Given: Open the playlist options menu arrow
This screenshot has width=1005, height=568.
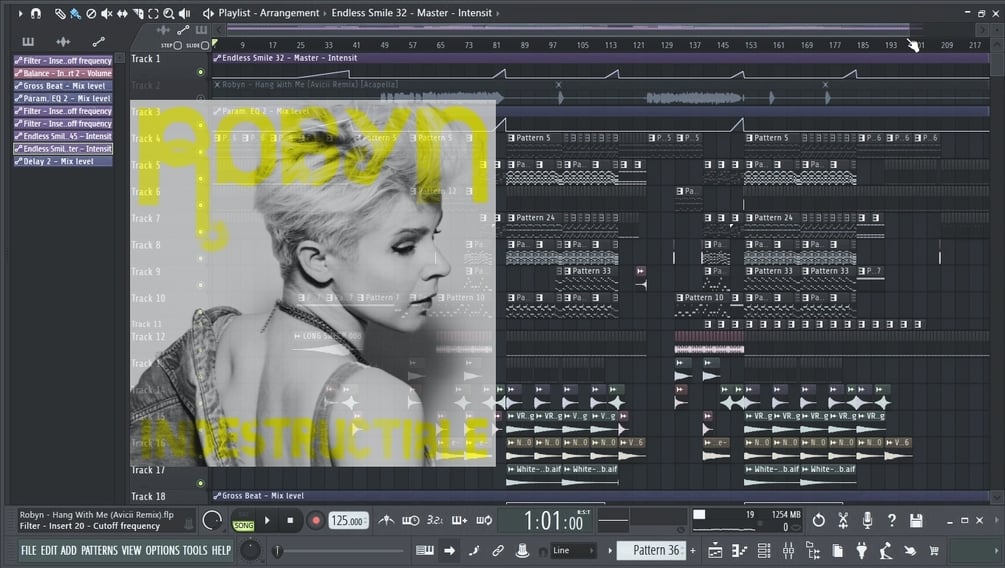Looking at the screenshot, I should (x=21, y=13).
